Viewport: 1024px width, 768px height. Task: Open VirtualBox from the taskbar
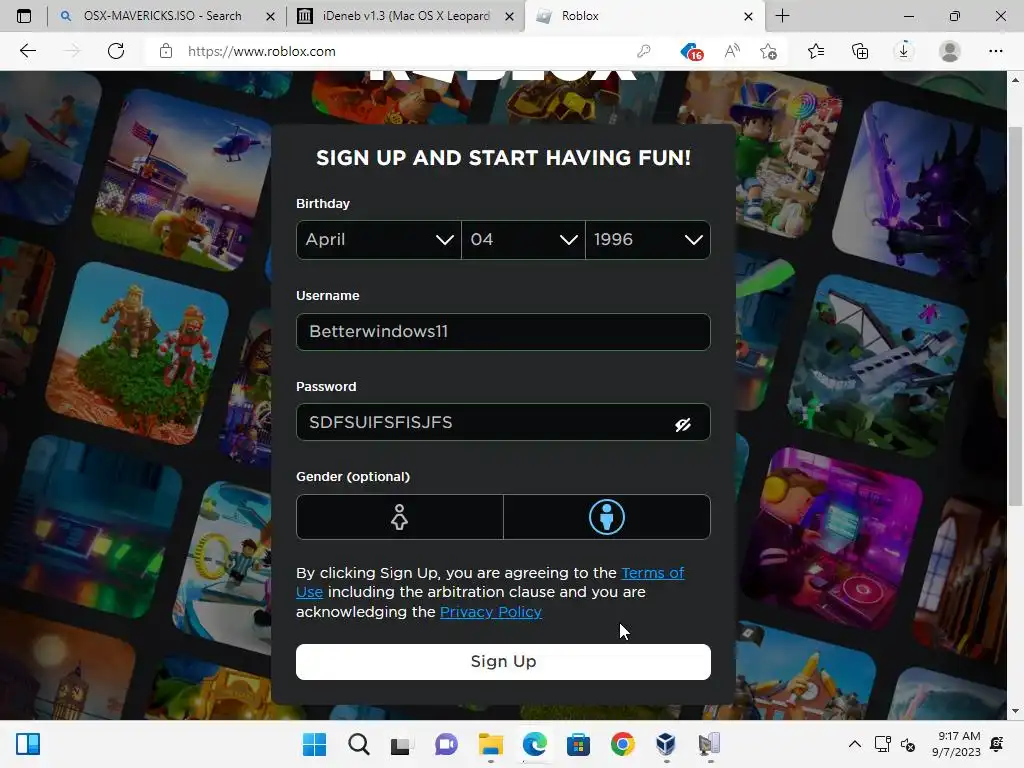point(665,744)
